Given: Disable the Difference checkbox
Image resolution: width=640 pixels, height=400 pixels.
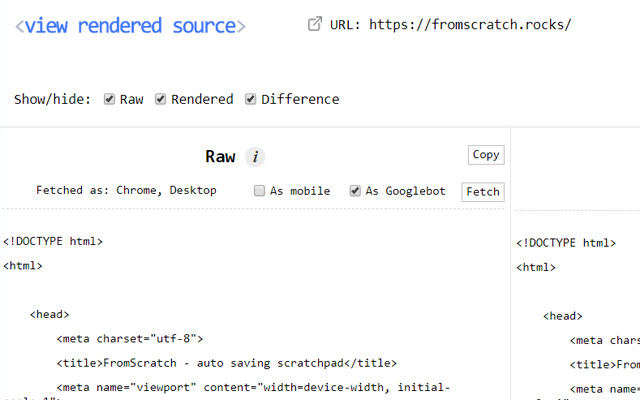Looking at the screenshot, I should point(251,99).
